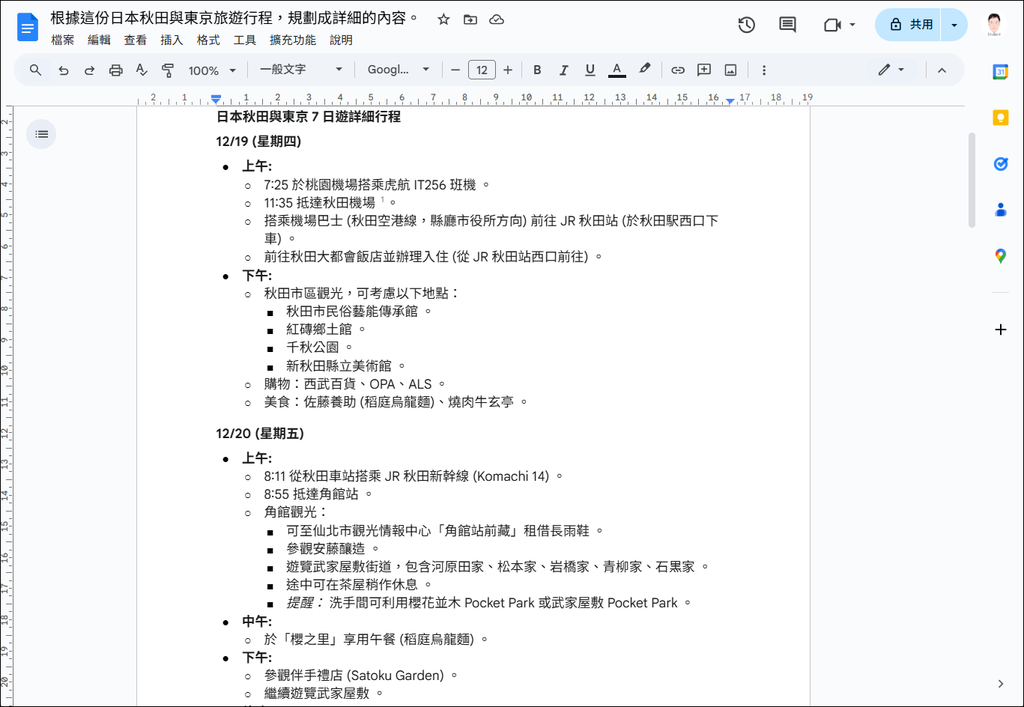Image resolution: width=1024 pixels, height=707 pixels.
Task: Insert link icon in toolbar
Action: 678,70
